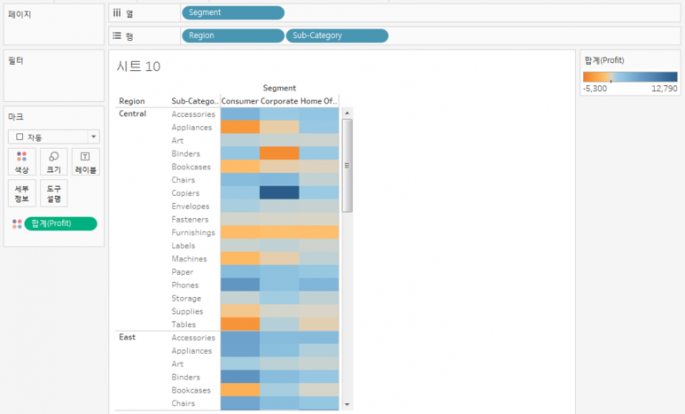The image size is (685, 414).
Task: Click the scroll up arrow of table
Action: tap(347, 113)
